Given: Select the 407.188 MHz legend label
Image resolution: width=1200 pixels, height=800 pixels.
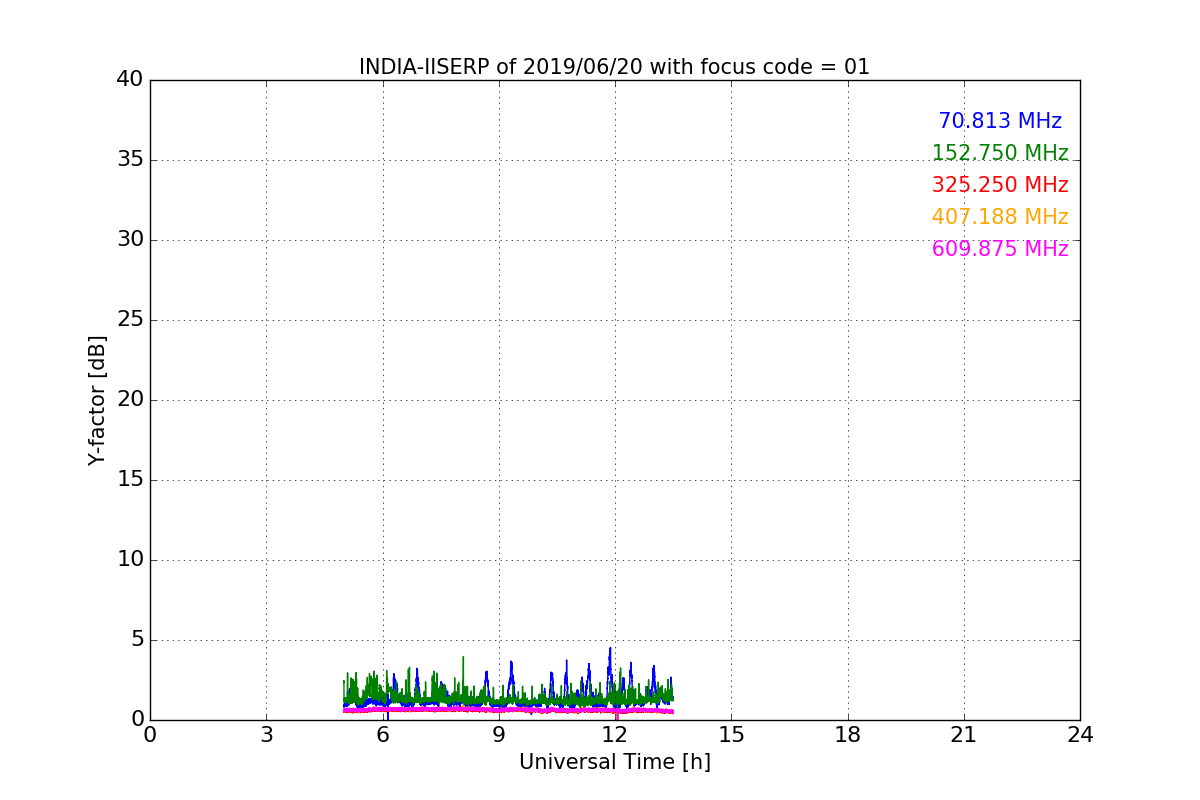Looking at the screenshot, I should point(1000,217).
